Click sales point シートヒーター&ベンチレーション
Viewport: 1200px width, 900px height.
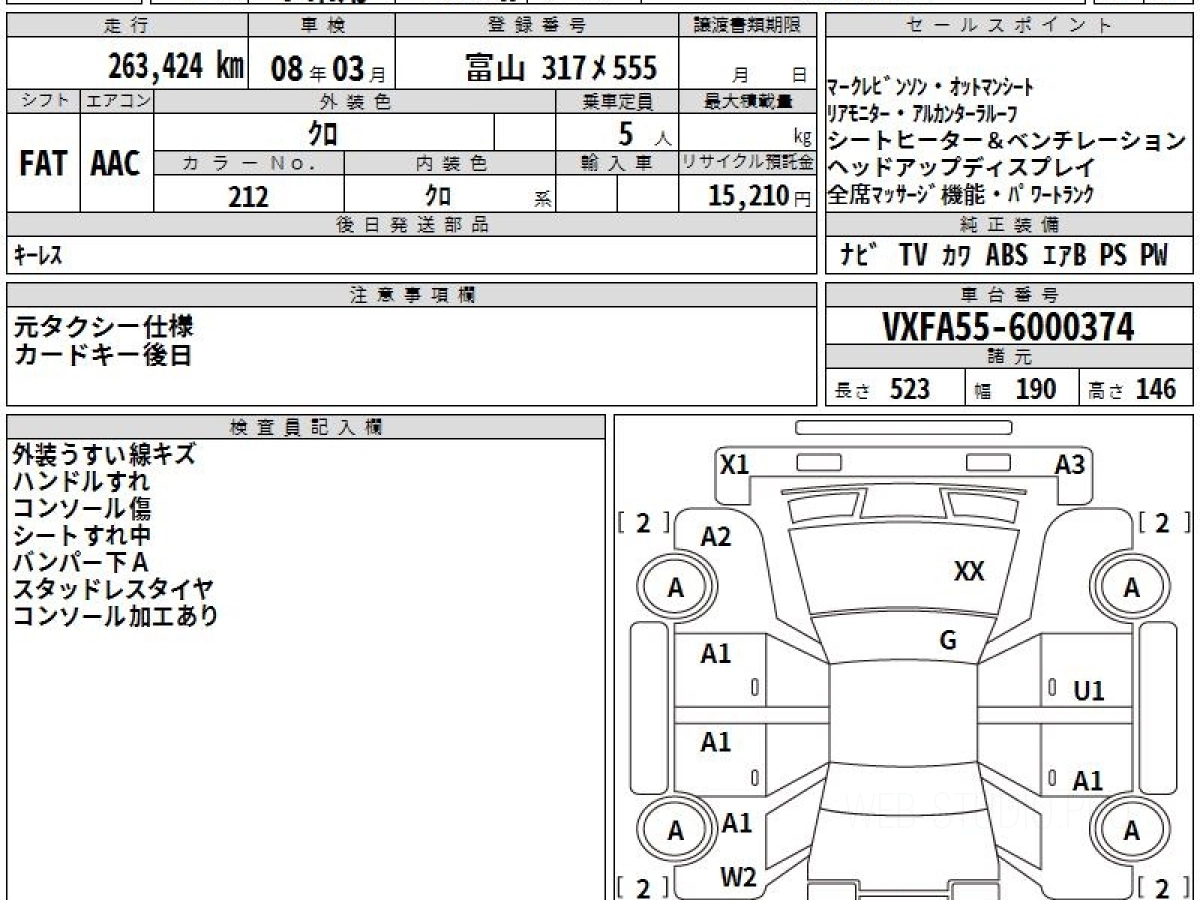tap(1006, 141)
